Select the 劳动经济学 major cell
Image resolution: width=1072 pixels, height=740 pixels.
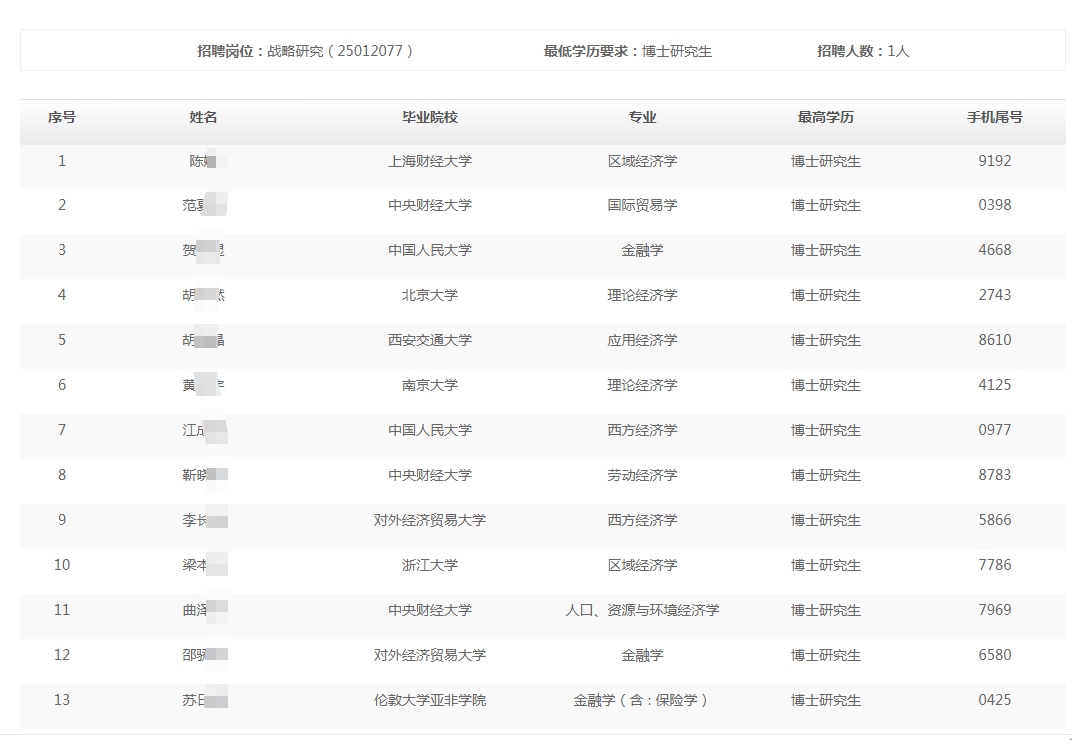642,475
